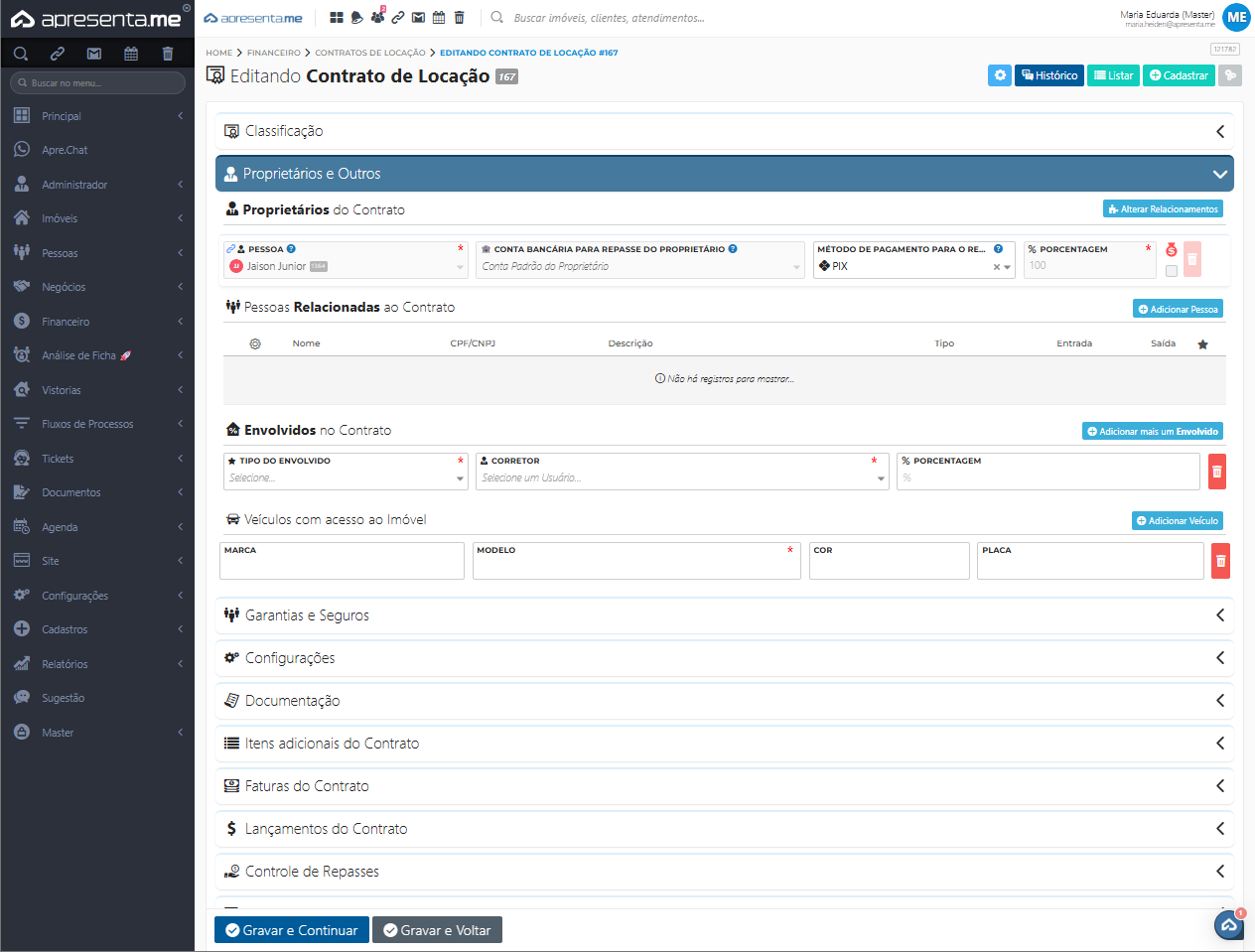The image size is (1255, 952).
Task: Open the Corretor user dropdown
Action: coord(681,478)
